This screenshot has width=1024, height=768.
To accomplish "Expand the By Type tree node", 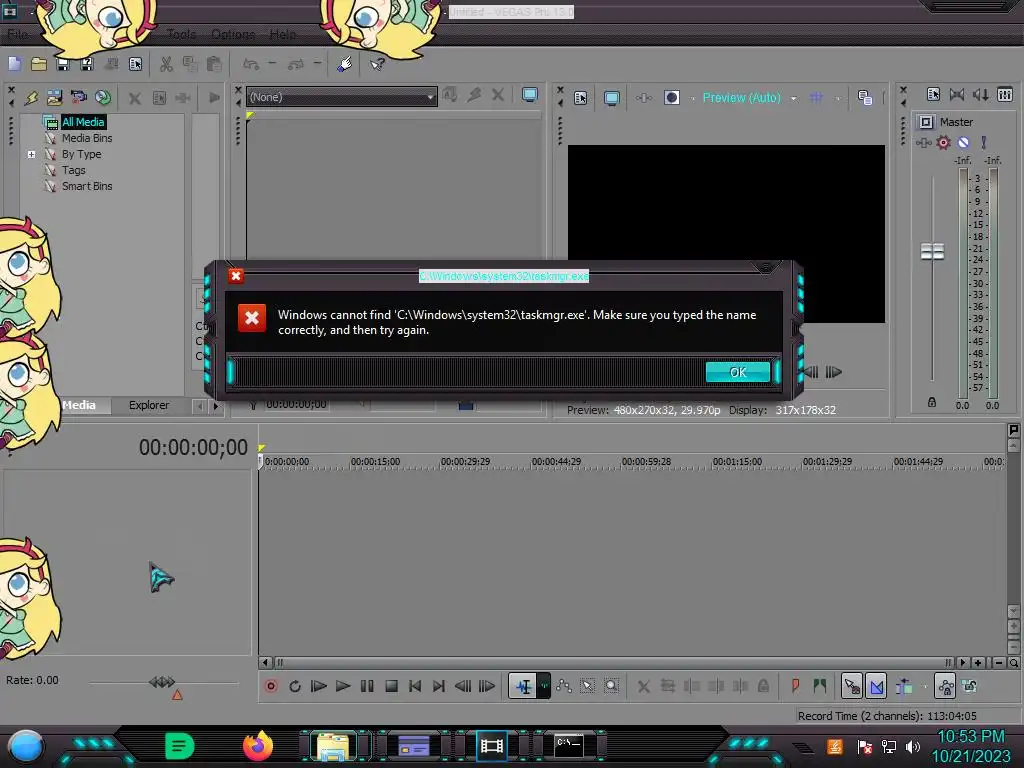I will tap(31, 154).
